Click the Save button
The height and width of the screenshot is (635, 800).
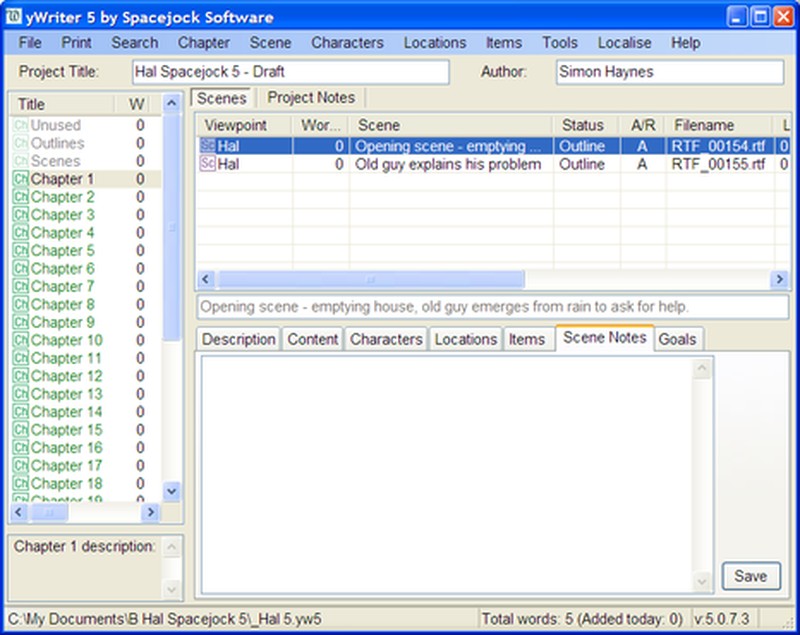pos(751,576)
